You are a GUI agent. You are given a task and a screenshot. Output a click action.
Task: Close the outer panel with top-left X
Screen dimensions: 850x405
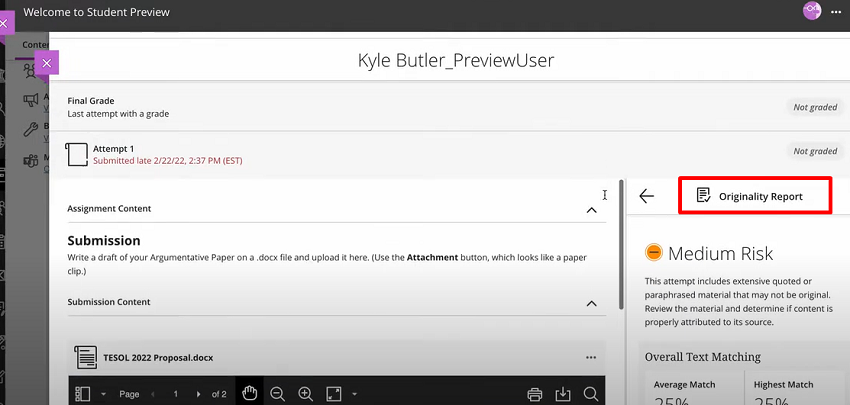tap(4, 24)
